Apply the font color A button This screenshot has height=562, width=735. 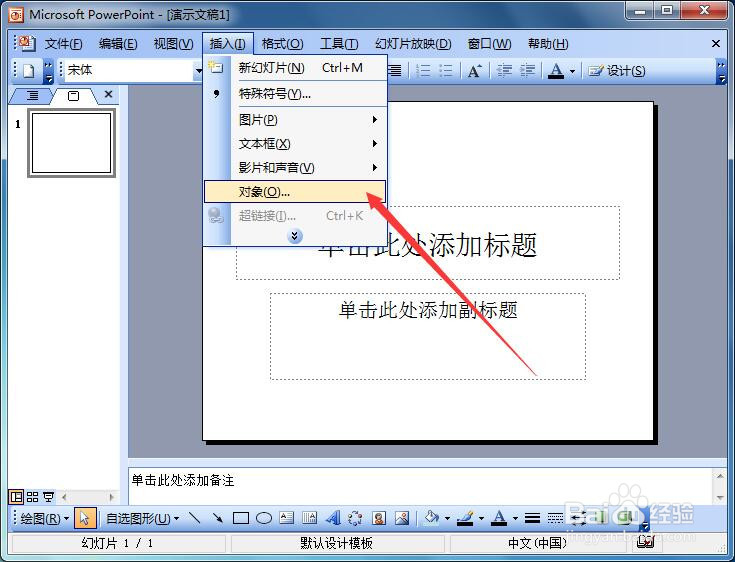point(556,71)
